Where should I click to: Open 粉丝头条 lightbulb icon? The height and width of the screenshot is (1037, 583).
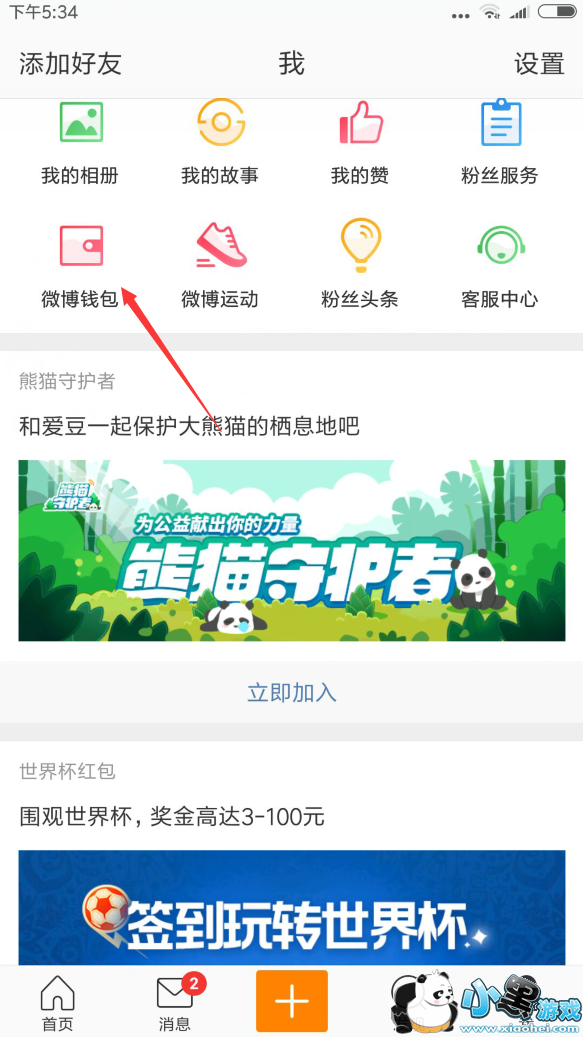[360, 245]
